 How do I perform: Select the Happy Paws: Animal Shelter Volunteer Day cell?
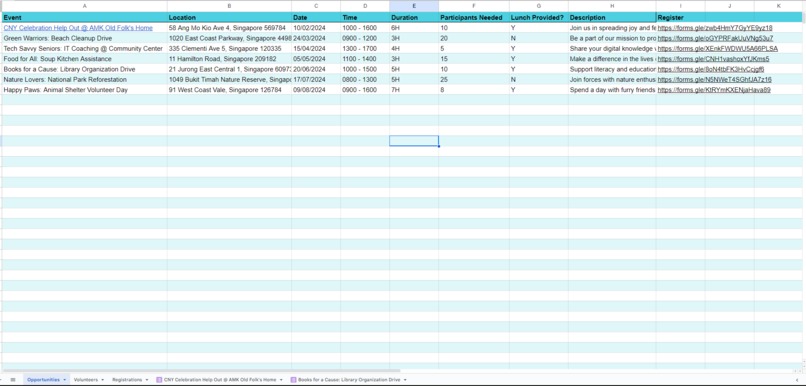click(x=84, y=90)
